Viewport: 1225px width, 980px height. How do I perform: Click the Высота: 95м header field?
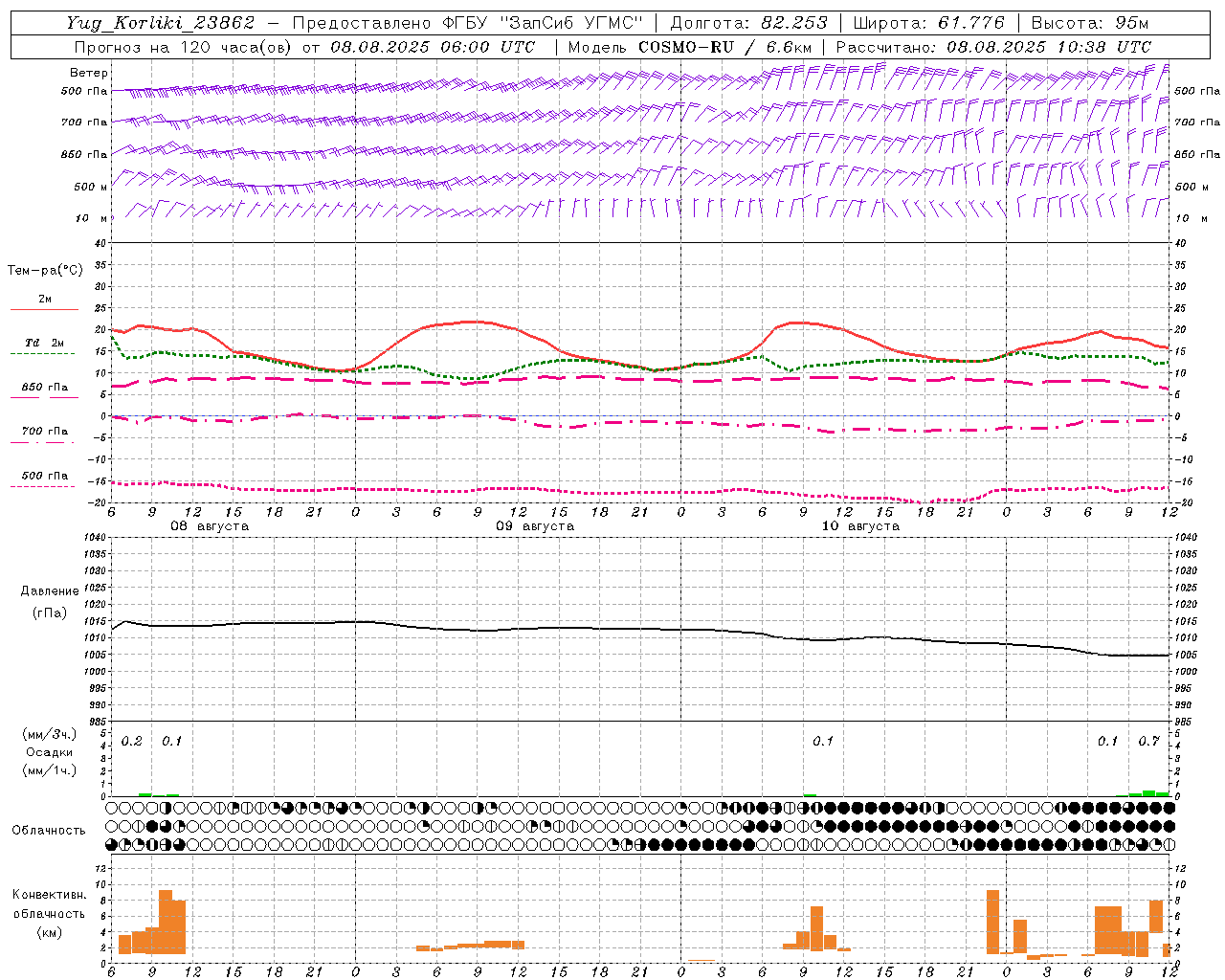point(1088,23)
